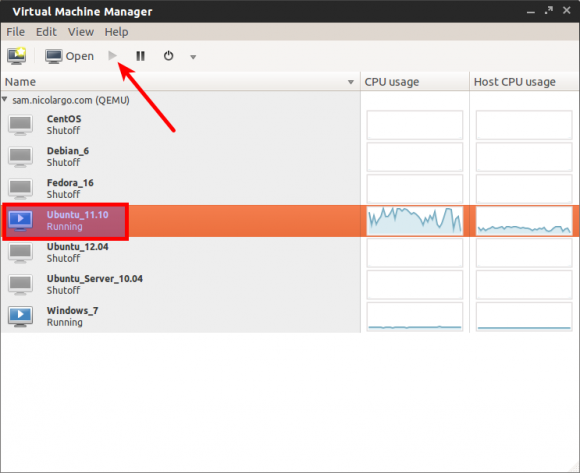The height and width of the screenshot is (473, 580).
Task: Select the Debian_6 name text
Action: pos(68,151)
